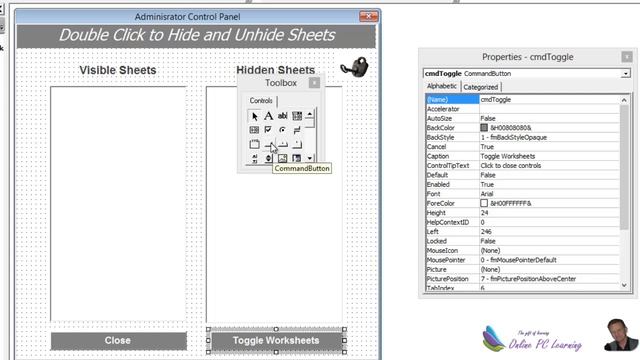640x360 pixels.
Task: Pick the ToggleButton control in Toolbox
Action: [x=297, y=130]
